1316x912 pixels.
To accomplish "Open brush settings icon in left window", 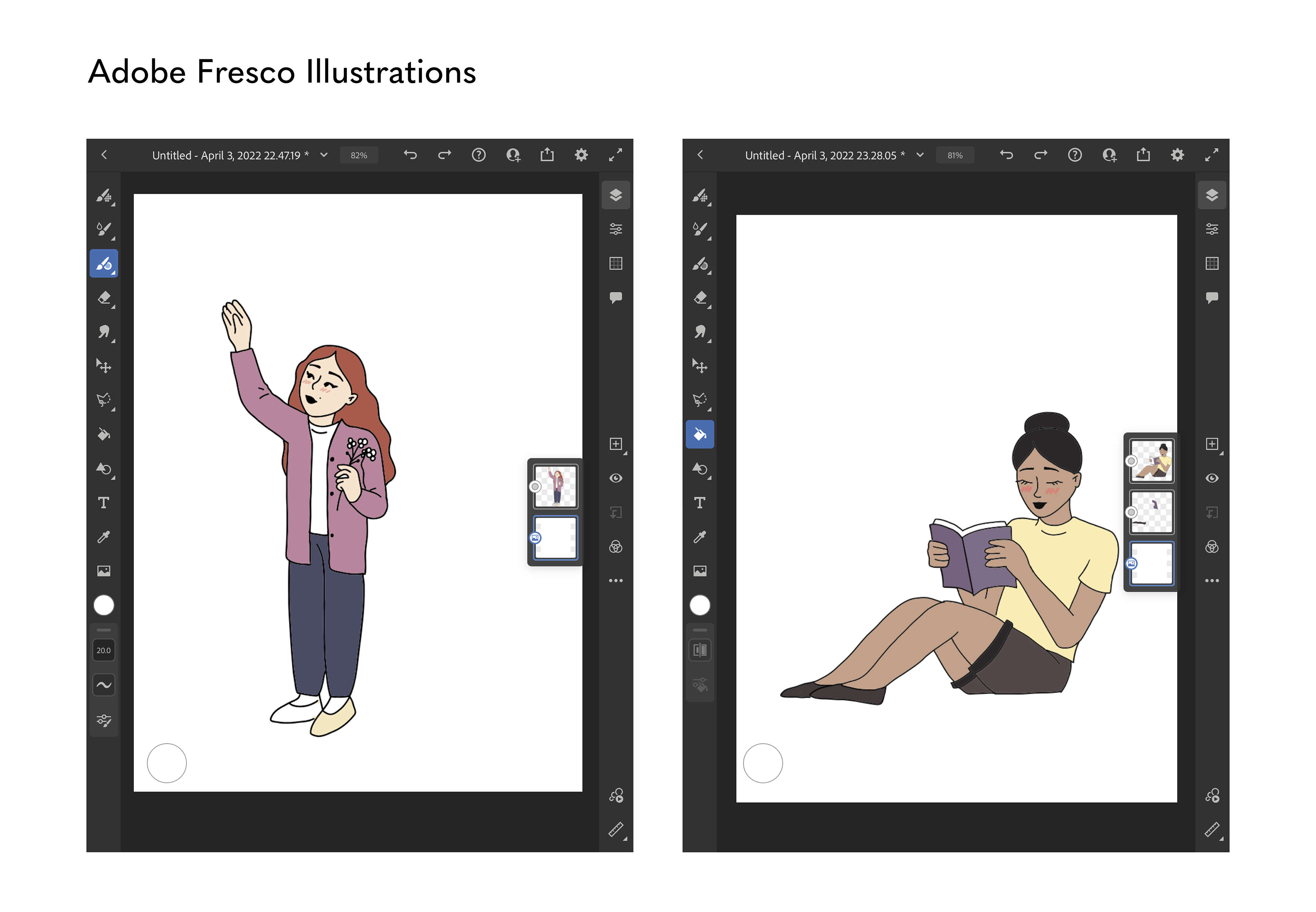I will tap(103, 720).
